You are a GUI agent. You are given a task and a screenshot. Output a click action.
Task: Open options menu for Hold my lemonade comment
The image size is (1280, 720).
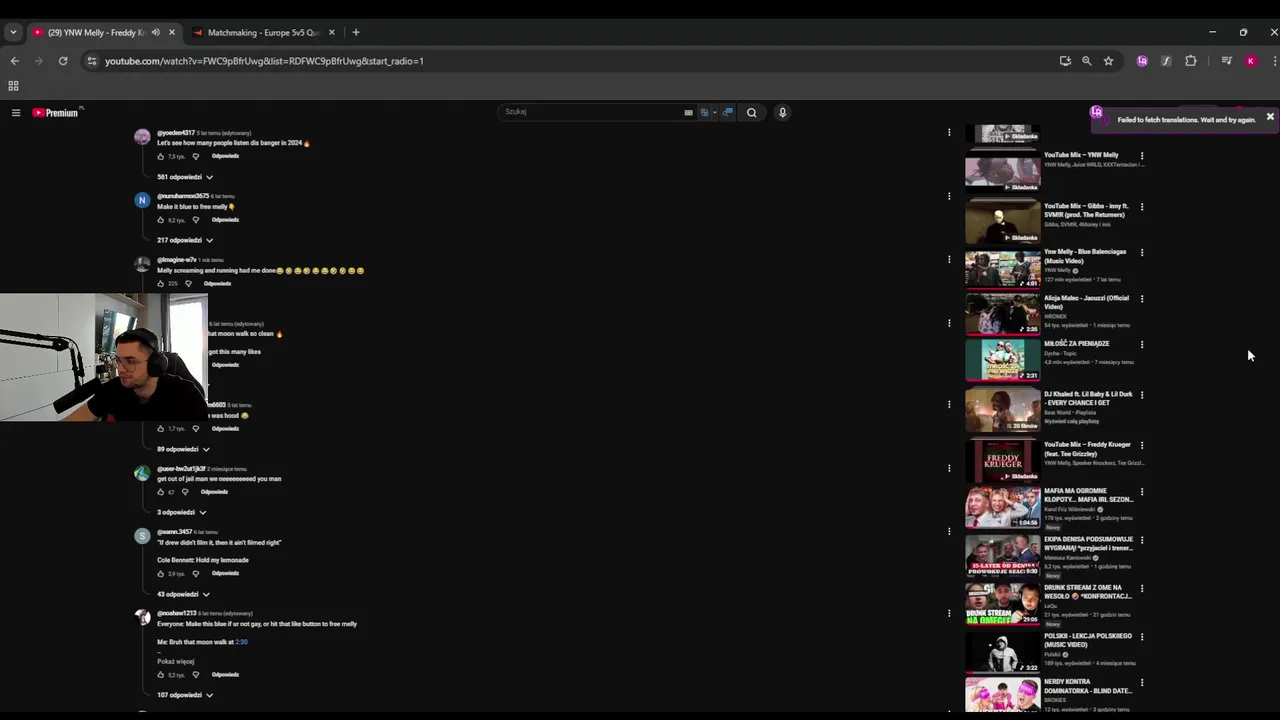[949, 531]
